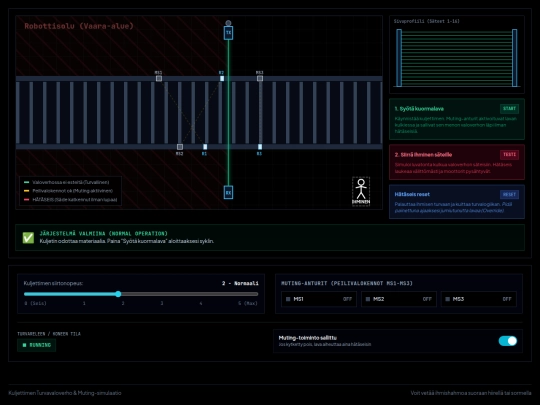Click the green legend marker for safe curtain
540x405 pixels.
(x=27, y=182)
